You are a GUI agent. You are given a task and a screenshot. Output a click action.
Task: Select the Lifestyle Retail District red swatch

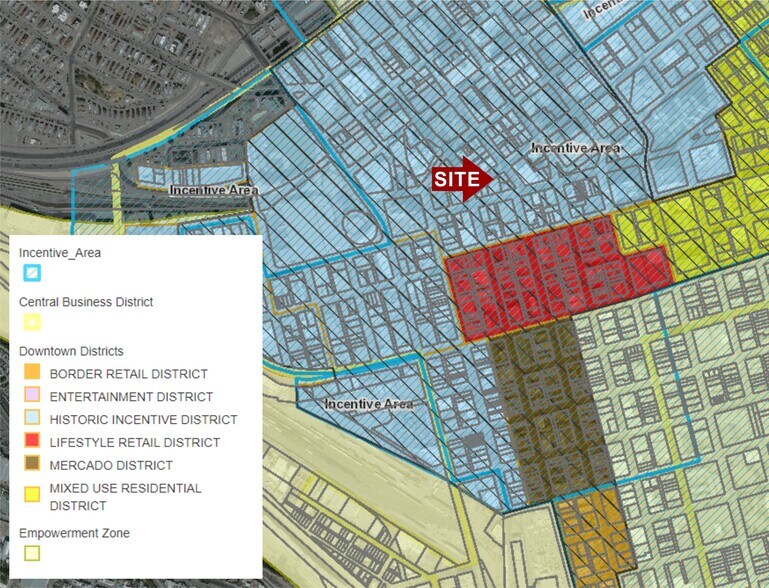[32, 442]
